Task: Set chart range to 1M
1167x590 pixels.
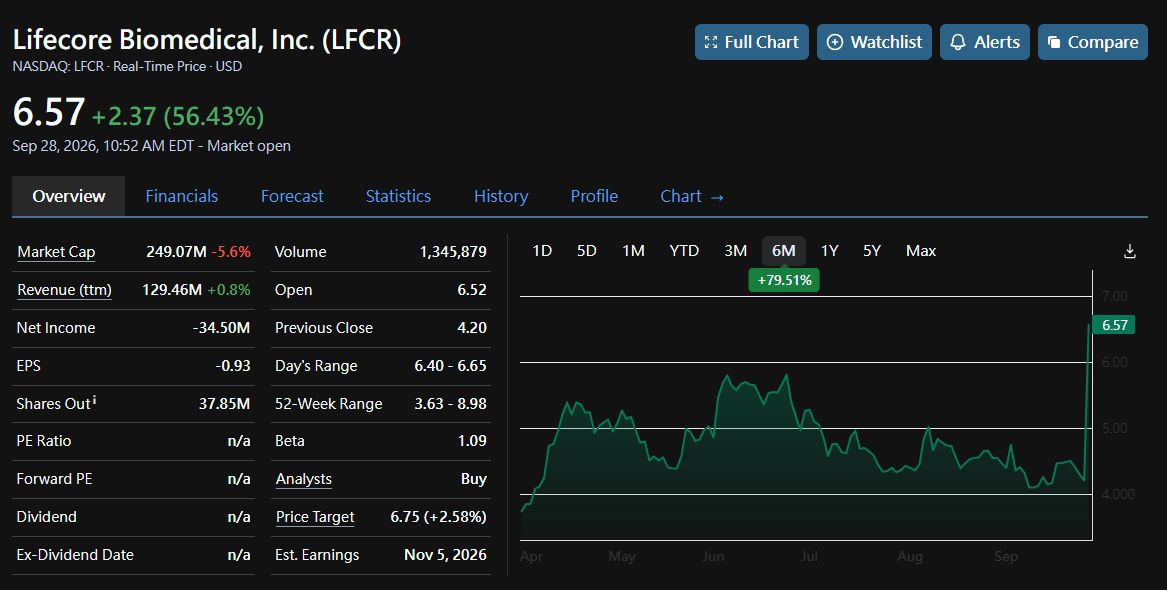Action: [633, 251]
